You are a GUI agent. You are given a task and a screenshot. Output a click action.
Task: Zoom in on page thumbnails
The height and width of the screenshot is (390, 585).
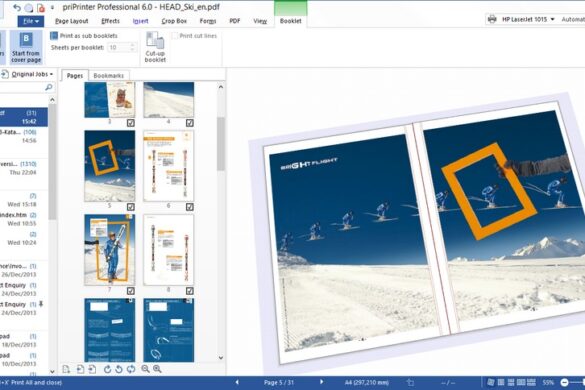pyautogui.click(x=157, y=369)
